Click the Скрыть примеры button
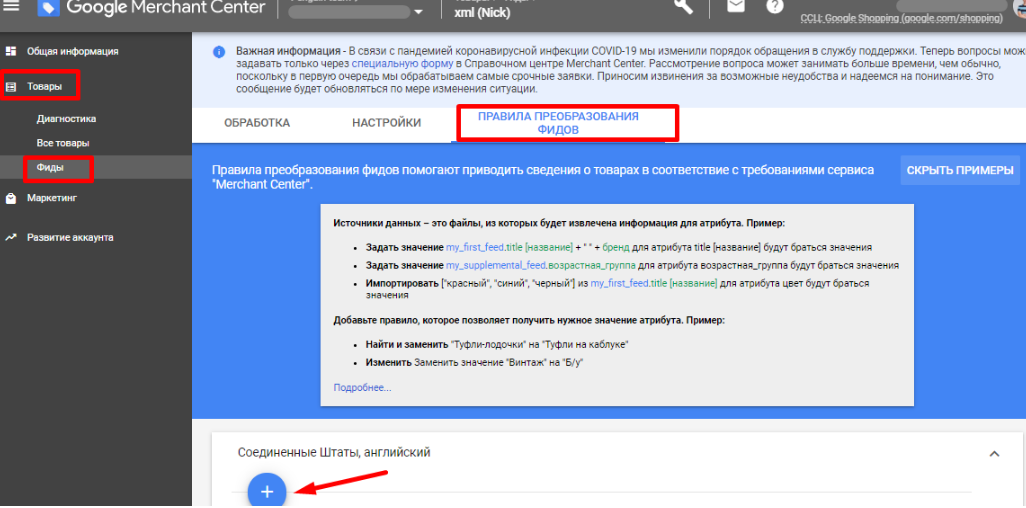The width and height of the screenshot is (1026, 508). point(960,170)
